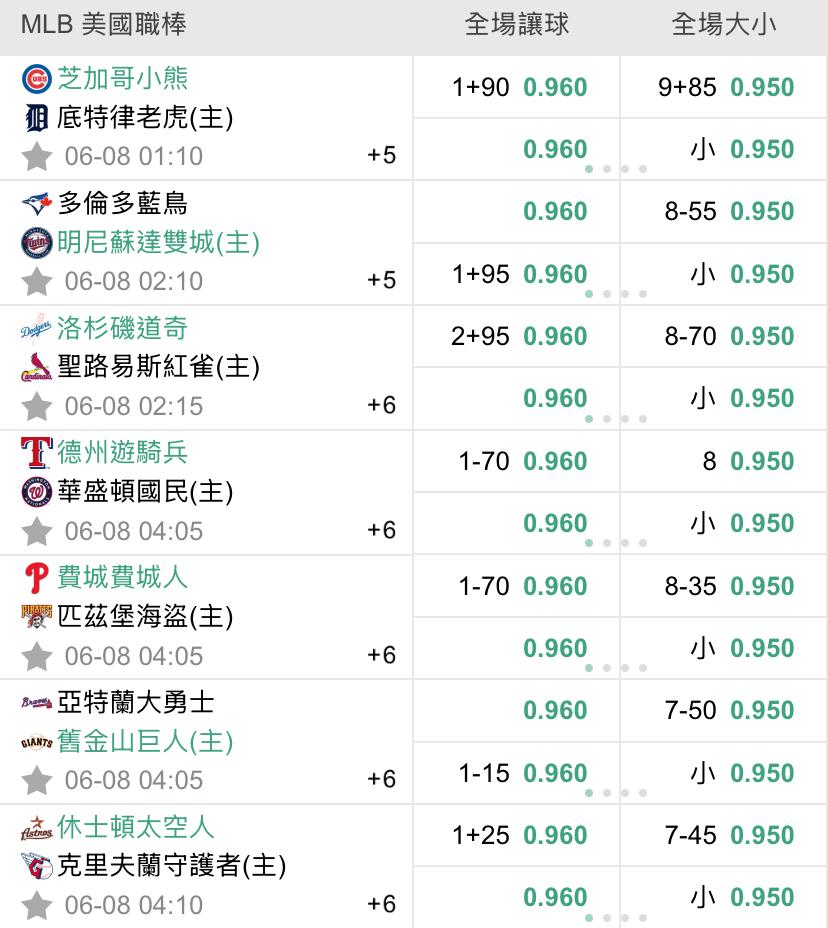The image size is (828, 928).
Task: Click the Philadelphia Phillies P logo
Action: coord(37,578)
